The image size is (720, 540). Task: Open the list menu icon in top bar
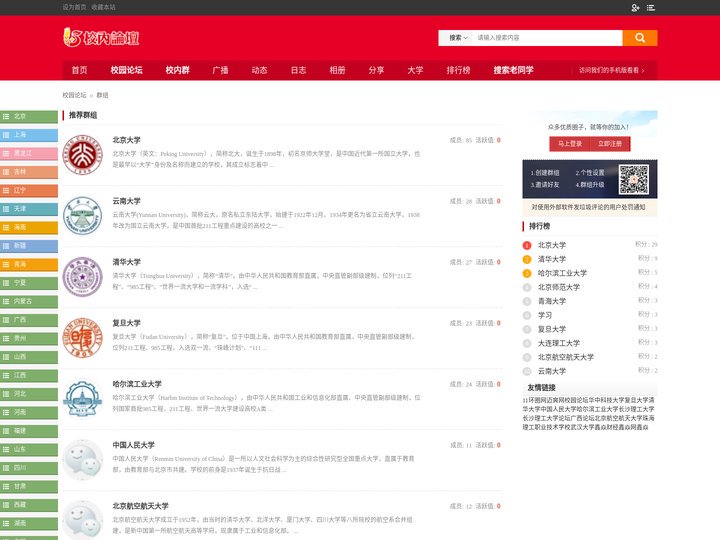[x=651, y=8]
